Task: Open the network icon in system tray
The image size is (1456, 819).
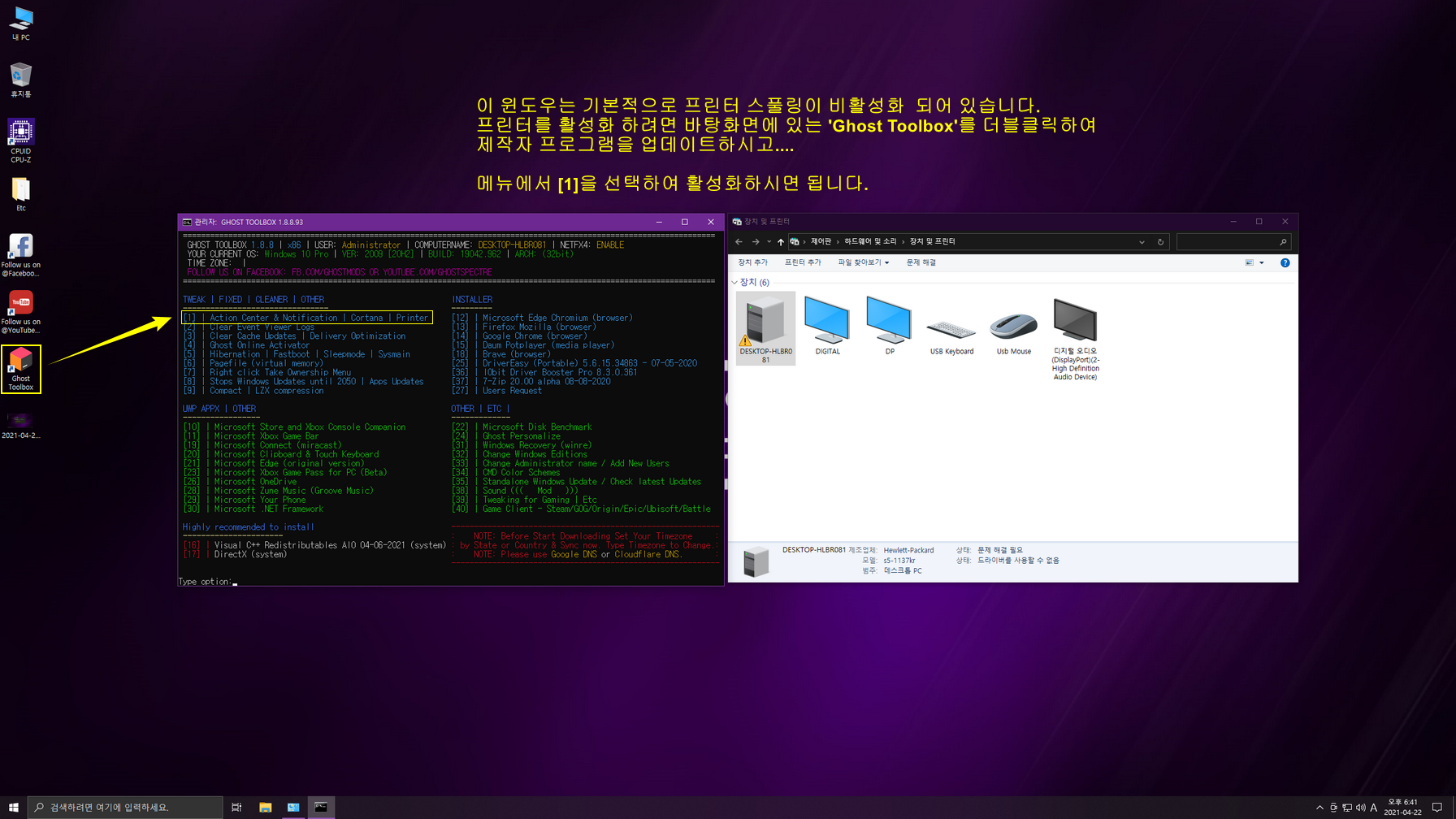Action: (1347, 808)
